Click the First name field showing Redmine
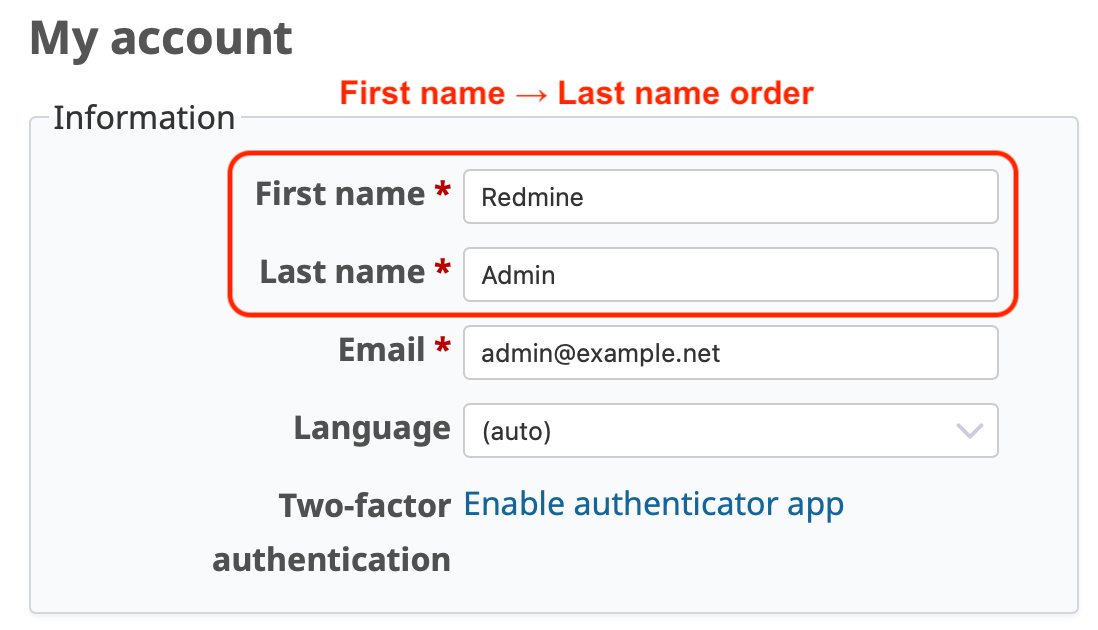Screen dimensions: 1098x630 click(730, 197)
